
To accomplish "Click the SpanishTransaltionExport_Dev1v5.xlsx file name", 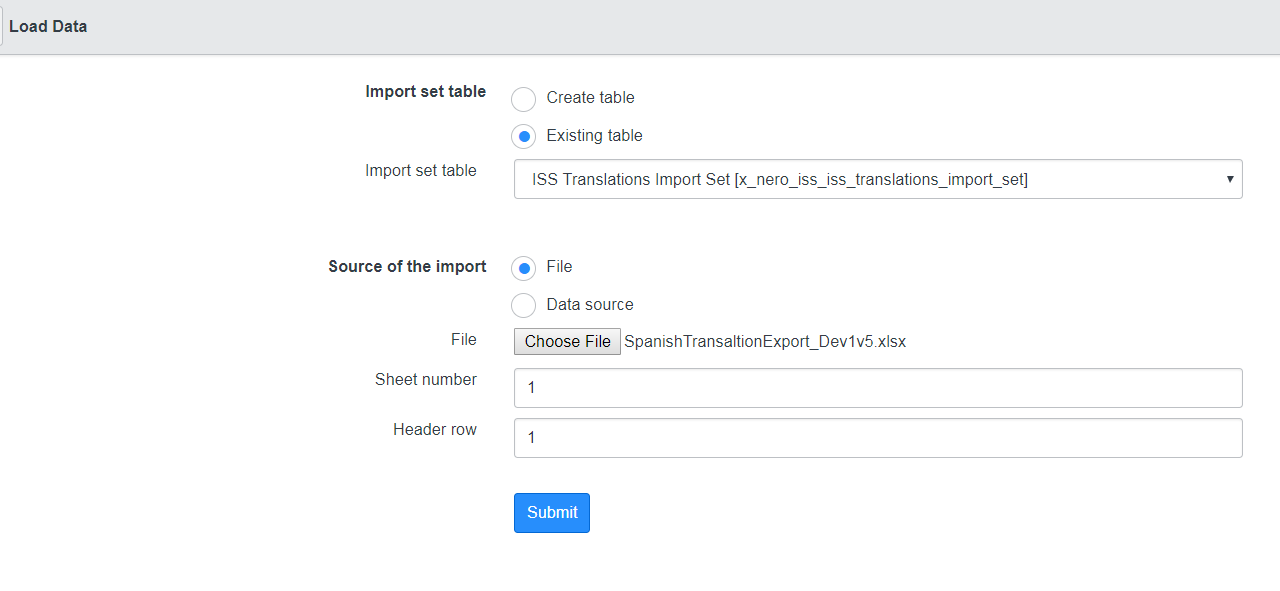I will click(x=764, y=342).
